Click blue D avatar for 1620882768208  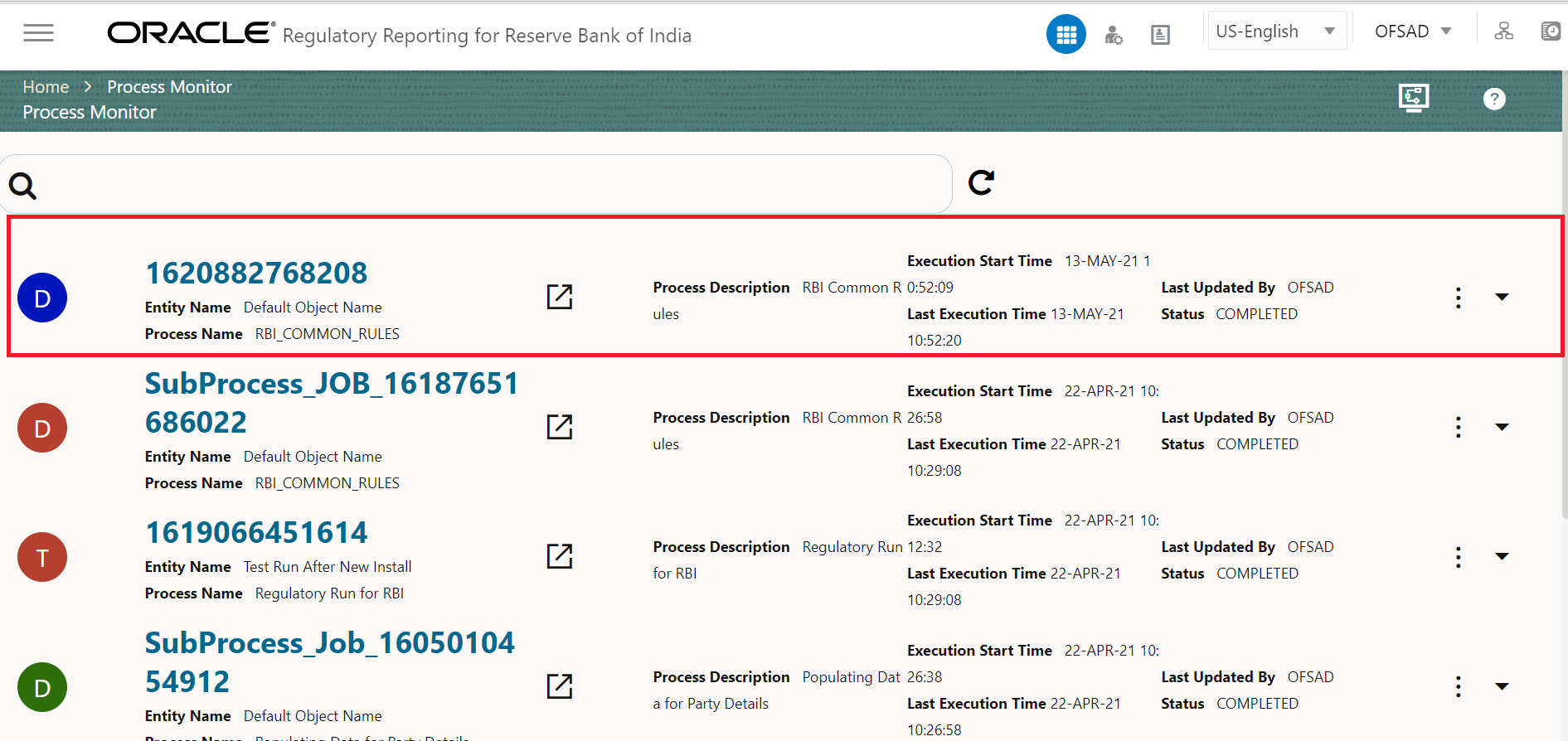(x=42, y=298)
